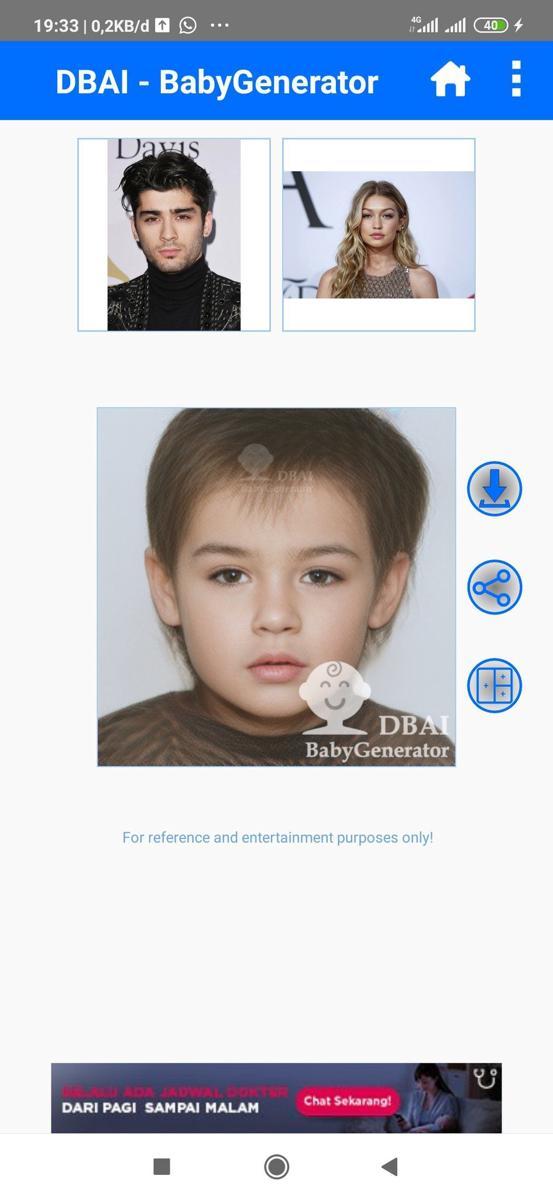The height and width of the screenshot is (1200, 553).
Task: Share the generated baby picture
Action: [x=495, y=587]
